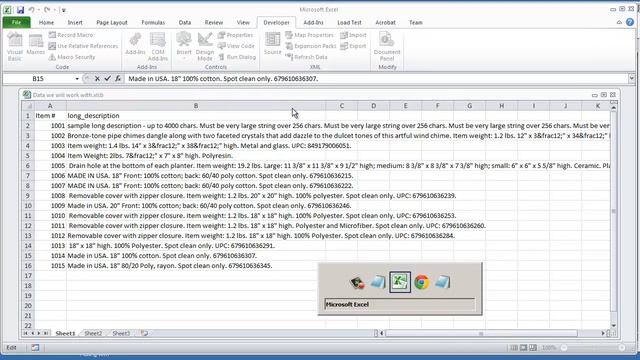Click the Sheet1 tab

point(65,333)
